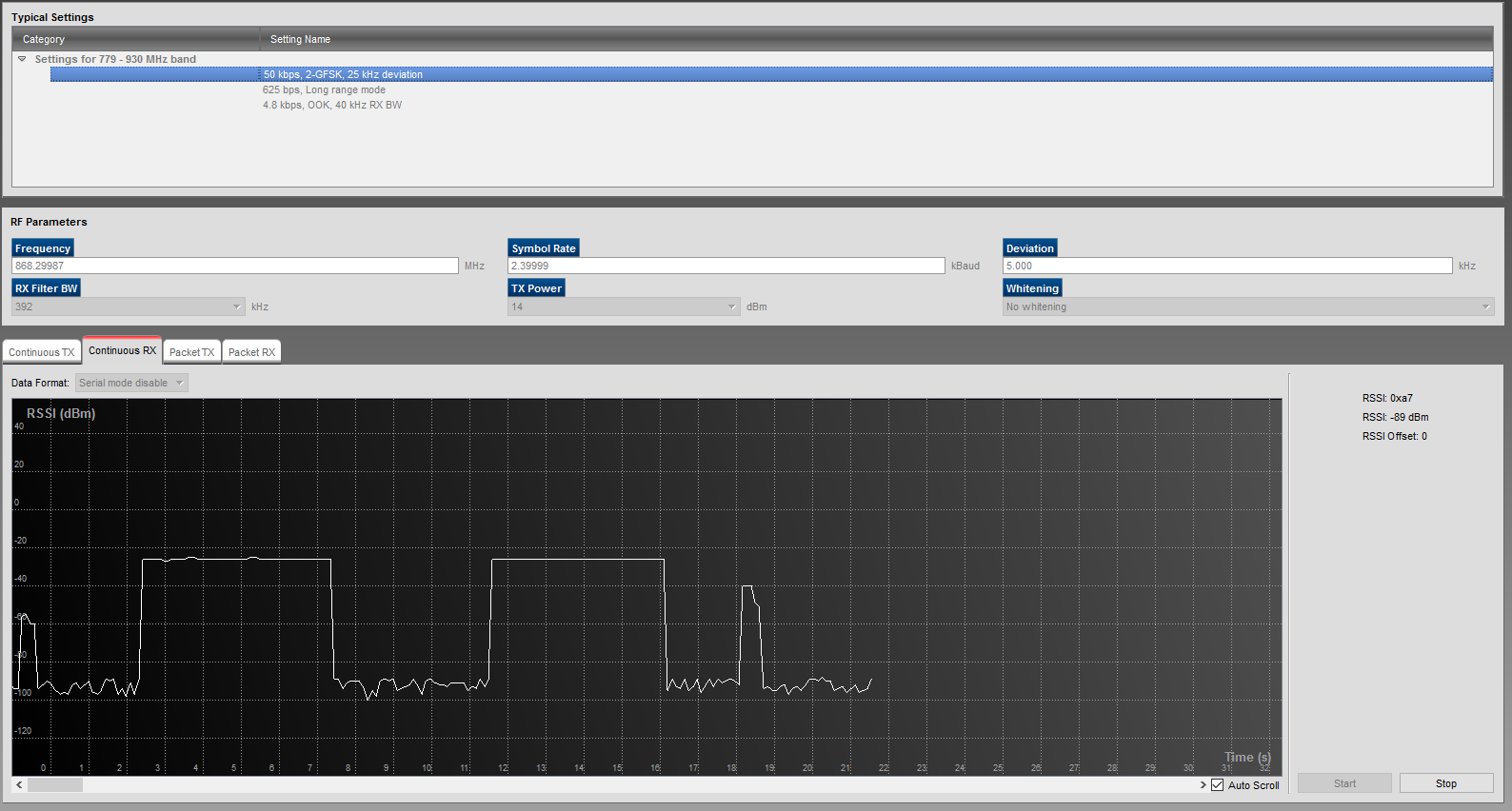The width and height of the screenshot is (1512, 811).
Task: Click the Time (s) axis label
Action: point(1247,757)
